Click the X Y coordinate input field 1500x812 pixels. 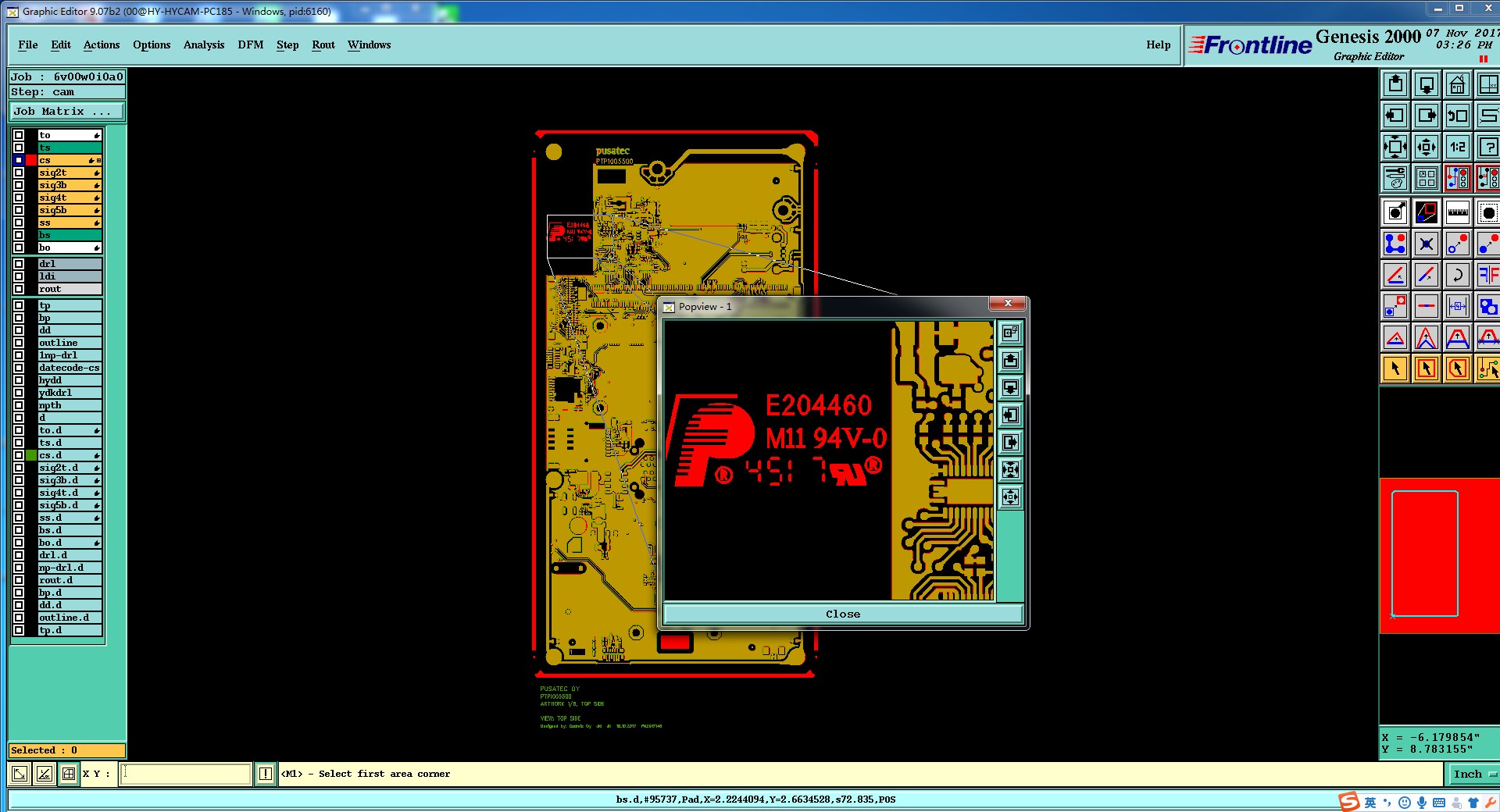click(x=186, y=774)
